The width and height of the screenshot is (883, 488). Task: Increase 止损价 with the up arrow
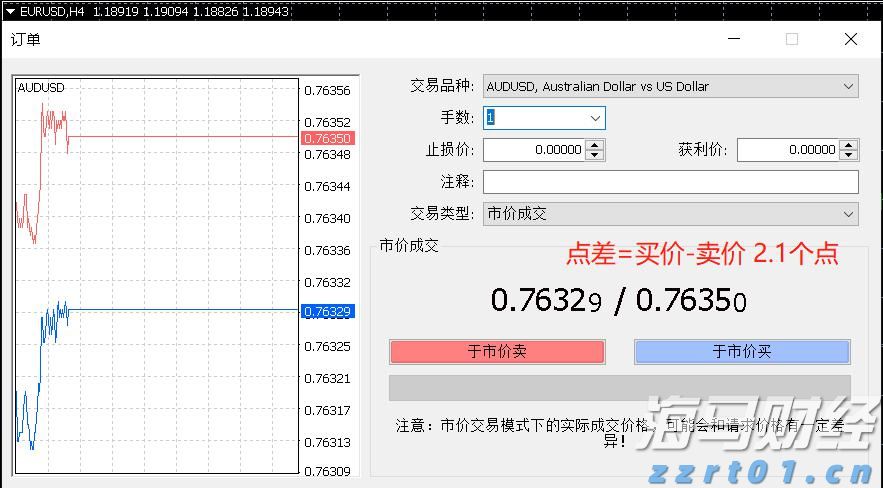pos(595,145)
